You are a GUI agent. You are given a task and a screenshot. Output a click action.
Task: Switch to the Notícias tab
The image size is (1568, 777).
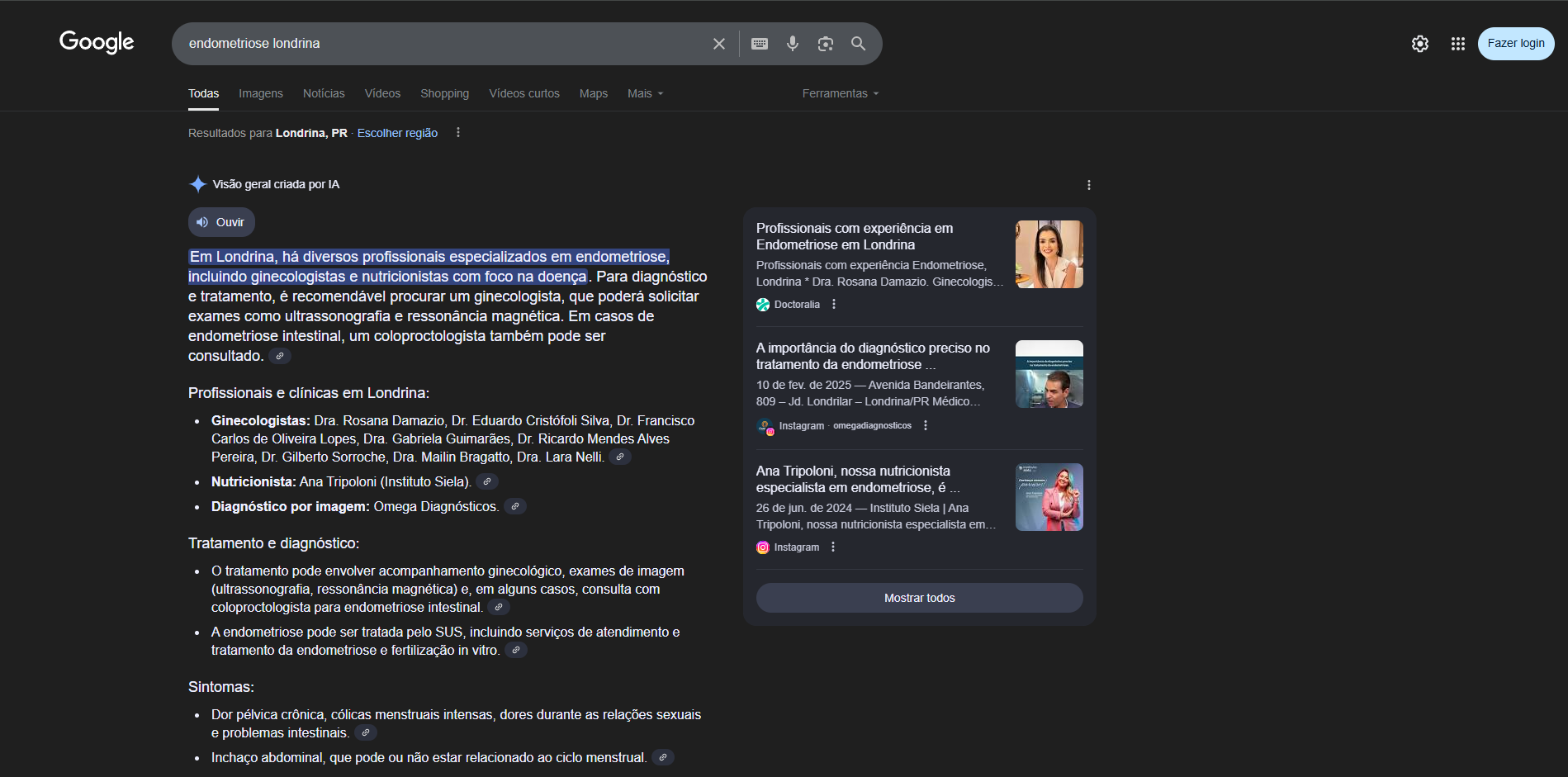coord(324,93)
